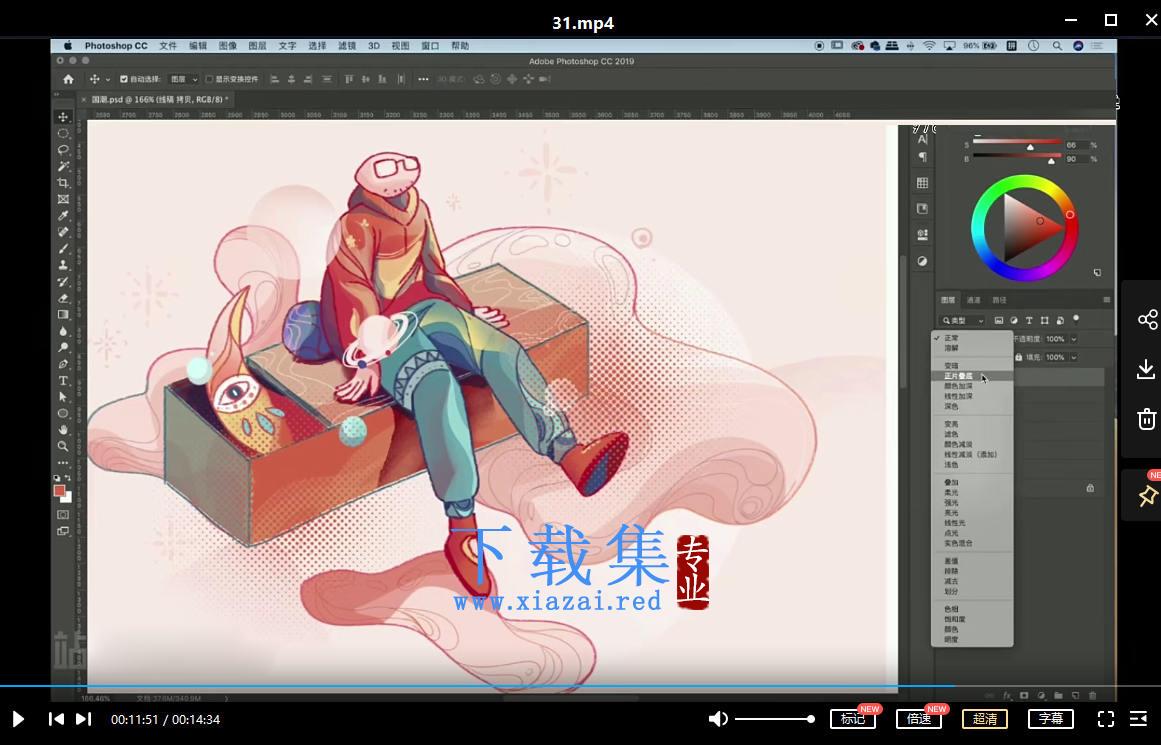Select the Eyedropper tool
The height and width of the screenshot is (745, 1161).
click(x=63, y=216)
